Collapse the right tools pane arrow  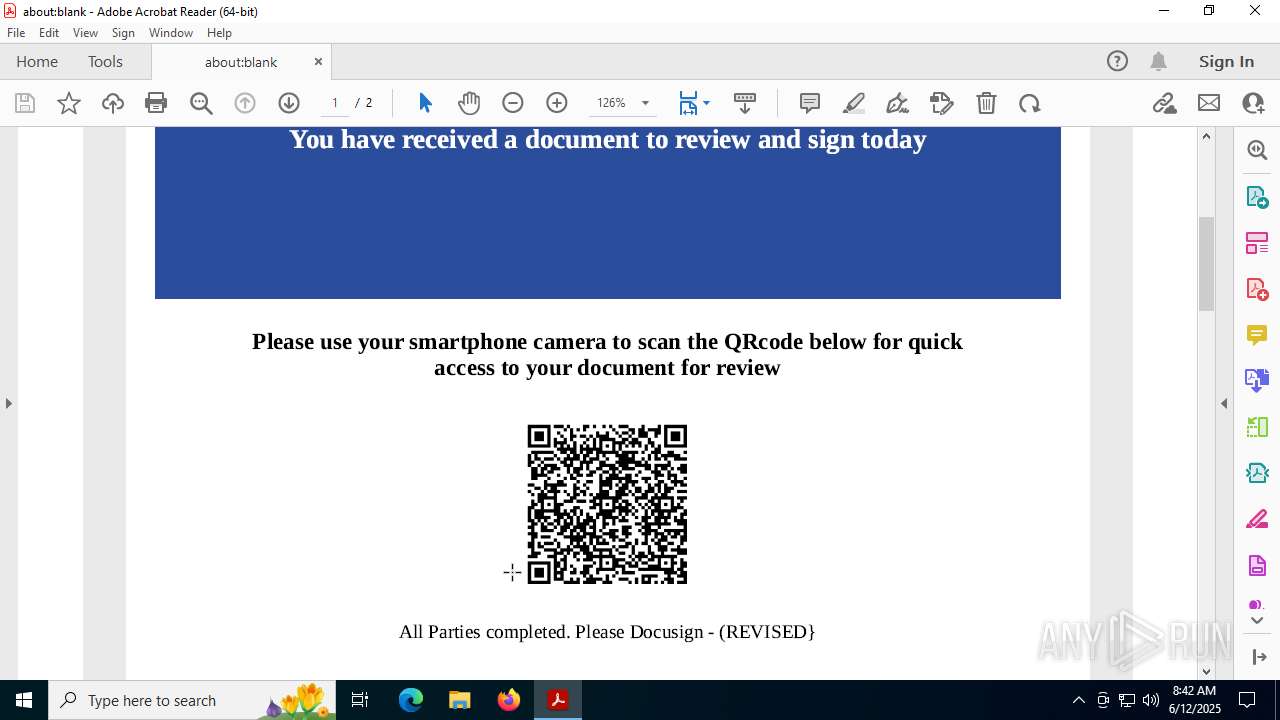coord(1224,403)
